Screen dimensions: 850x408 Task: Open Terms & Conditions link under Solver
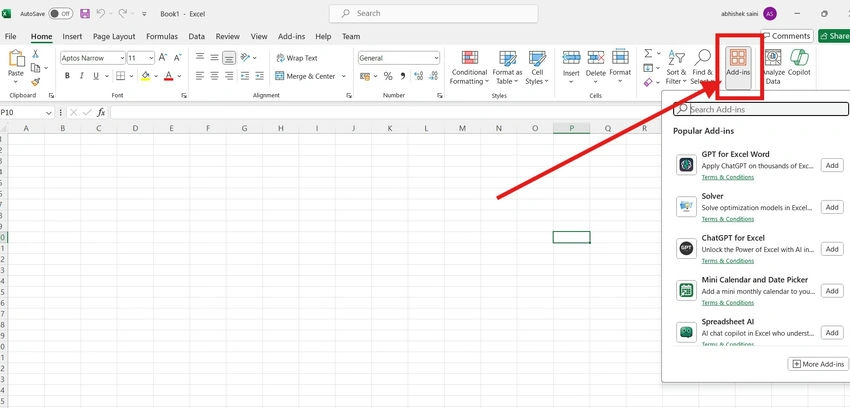[x=727, y=219]
